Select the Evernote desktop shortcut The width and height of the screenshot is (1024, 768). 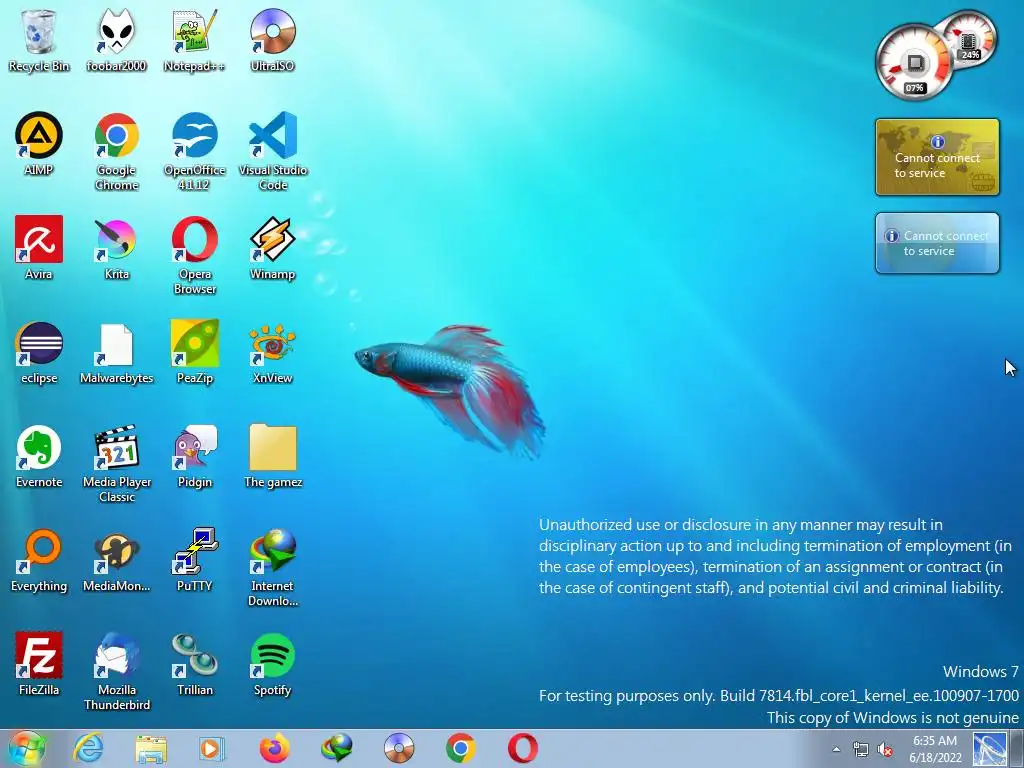[x=39, y=456]
